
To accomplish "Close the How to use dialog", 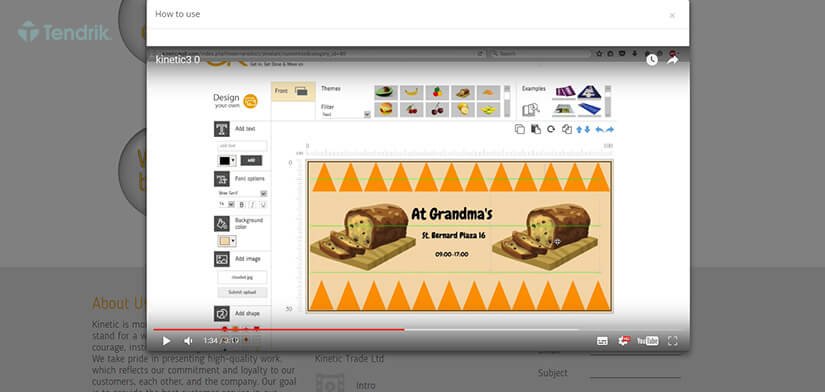I will coord(672,15).
